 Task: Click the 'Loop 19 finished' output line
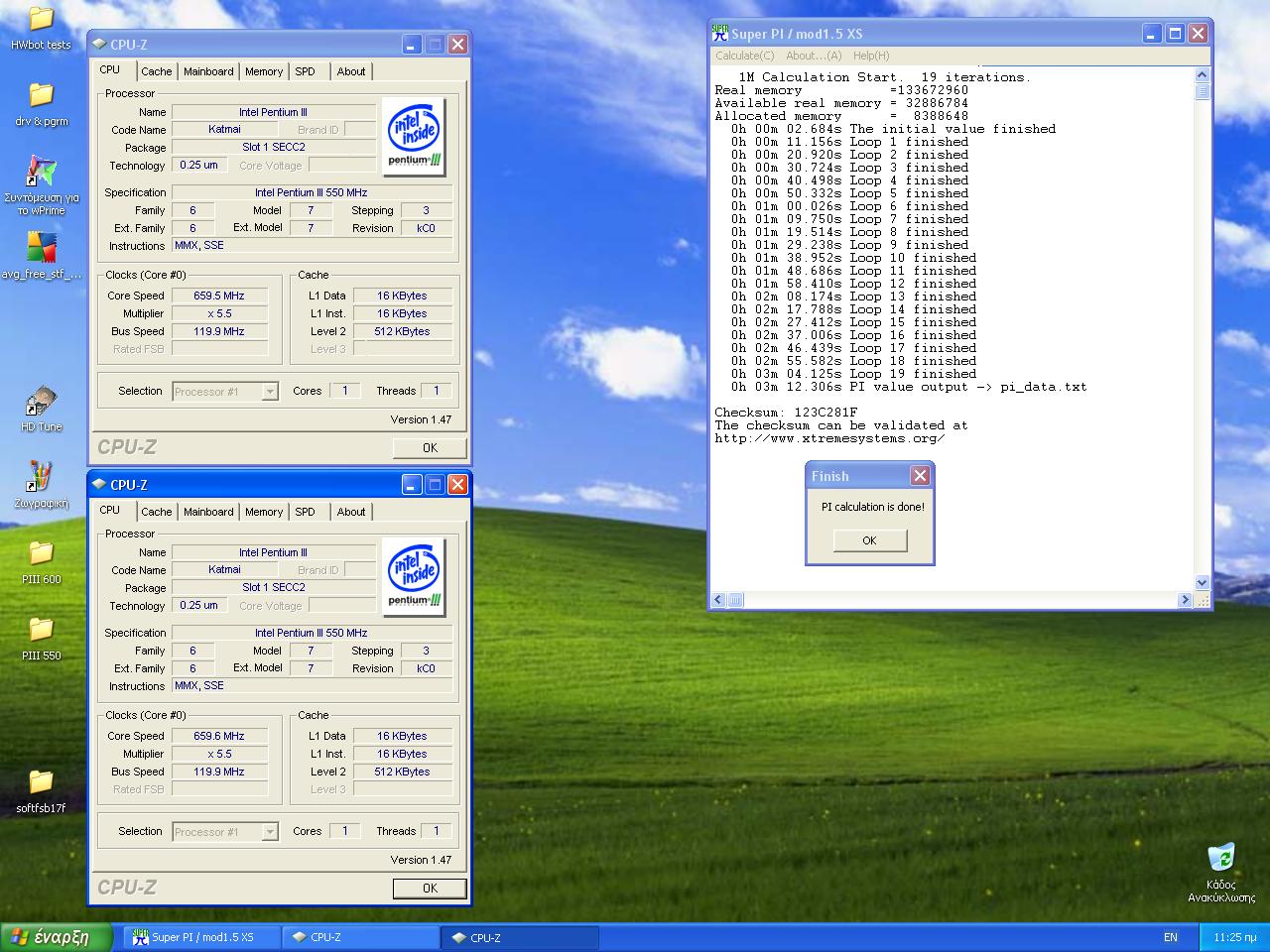coord(853,374)
